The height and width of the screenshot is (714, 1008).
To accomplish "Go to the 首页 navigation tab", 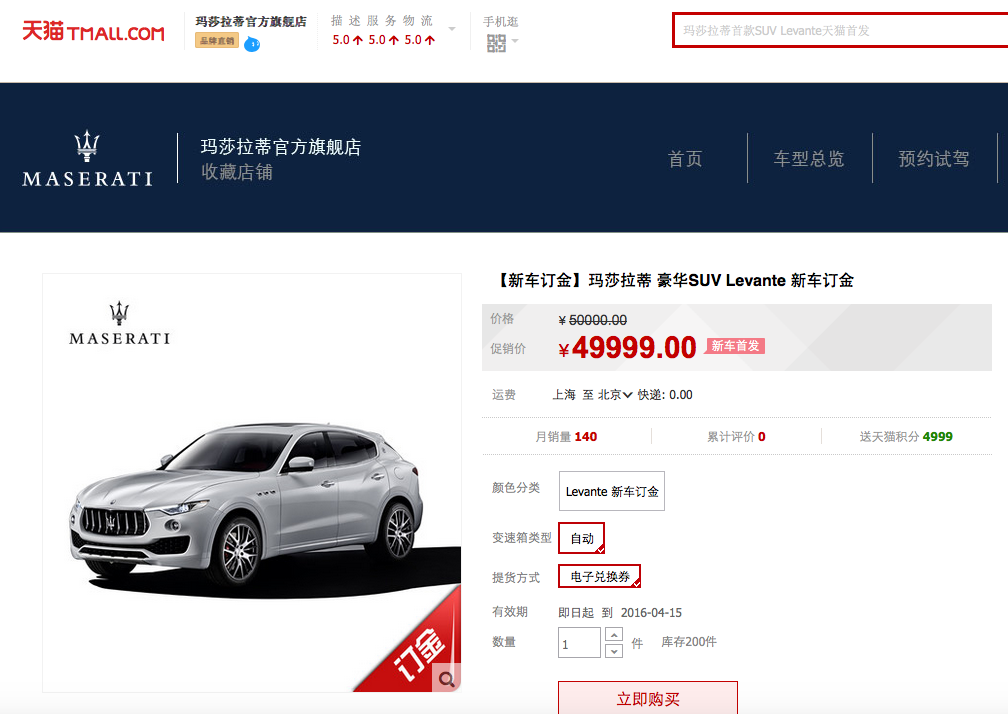I will coord(685,159).
